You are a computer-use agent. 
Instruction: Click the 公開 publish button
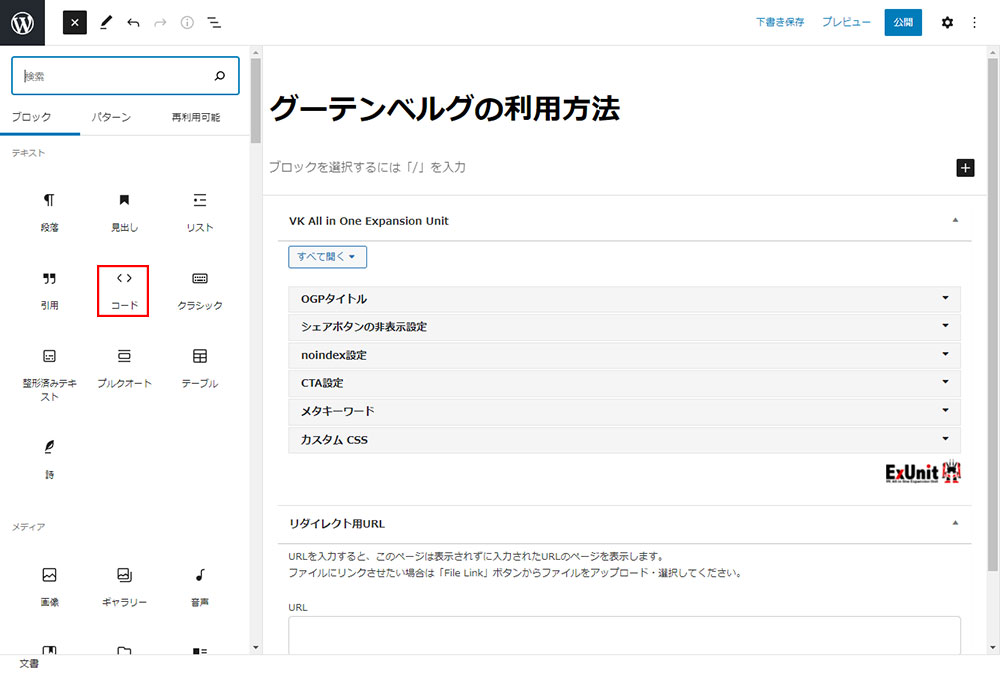[903, 22]
